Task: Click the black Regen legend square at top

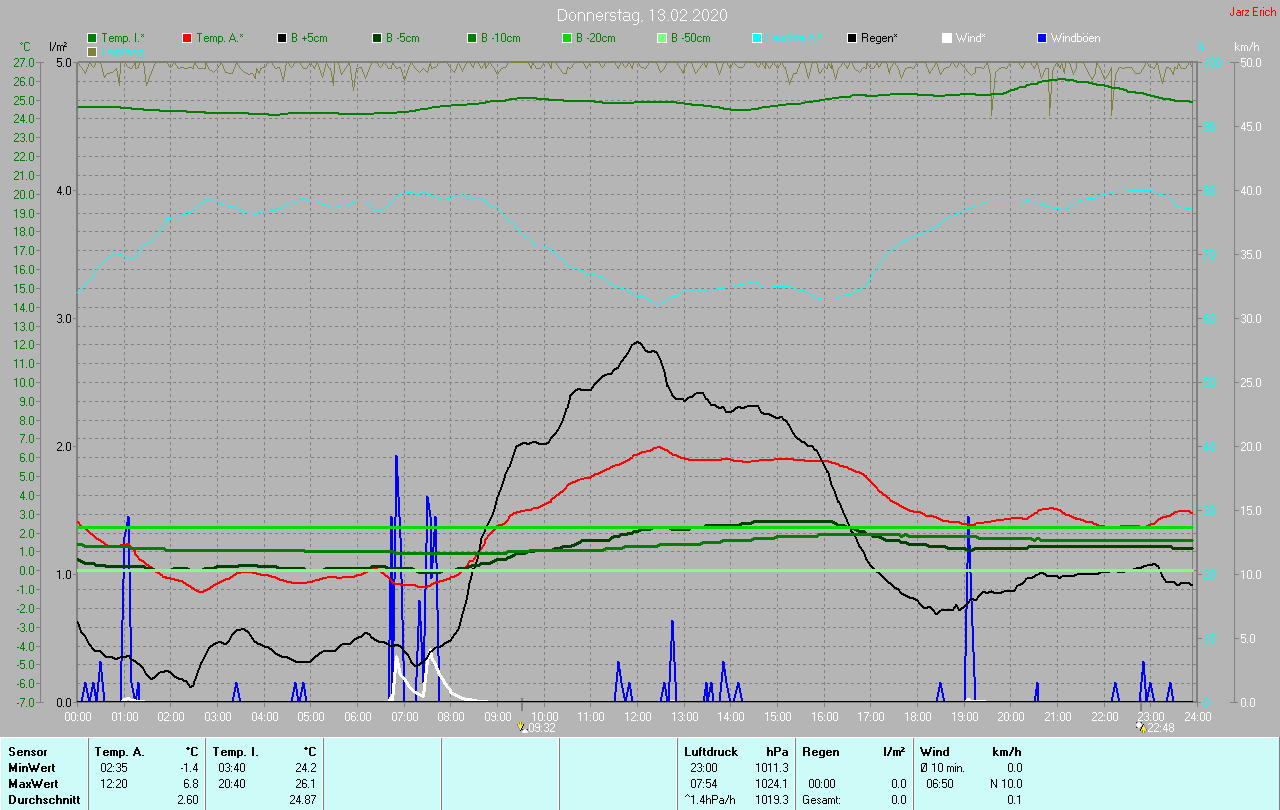Action: point(852,38)
